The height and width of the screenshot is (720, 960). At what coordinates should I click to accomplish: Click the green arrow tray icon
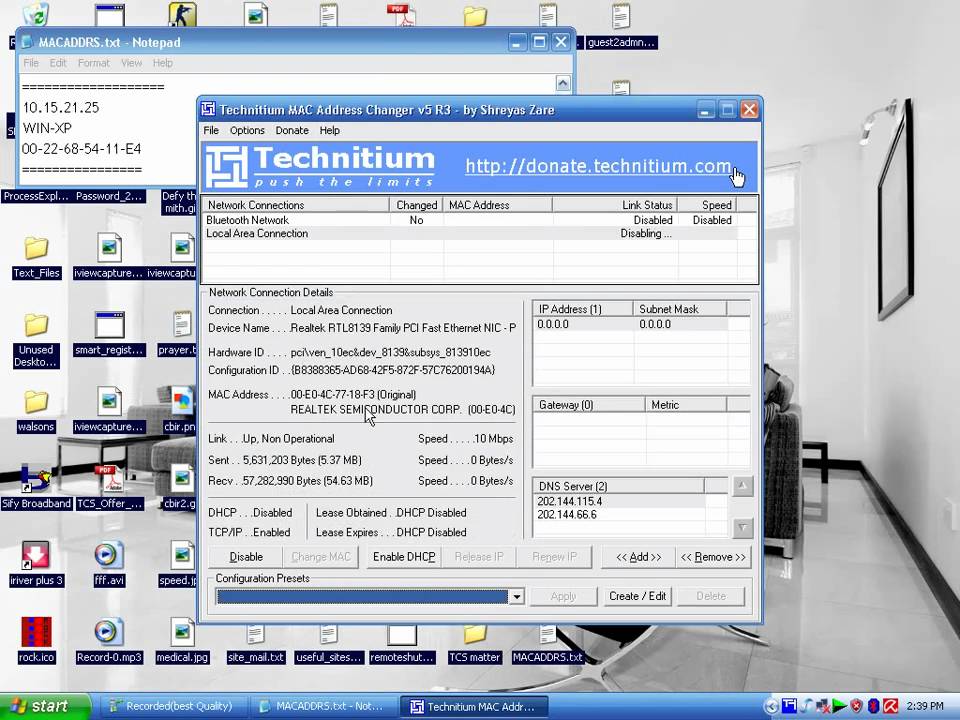(839, 706)
